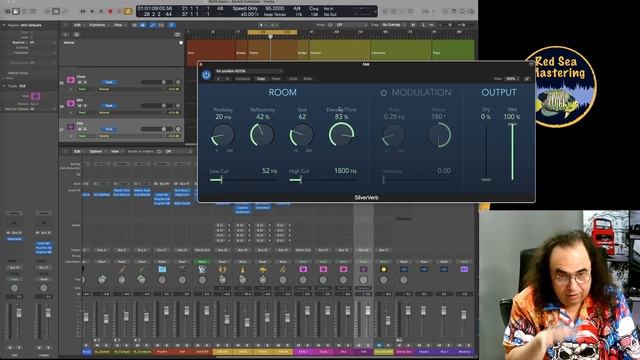Open the plugin preset name dropdown
Screen dimensions: 640x360
(x=249, y=71)
